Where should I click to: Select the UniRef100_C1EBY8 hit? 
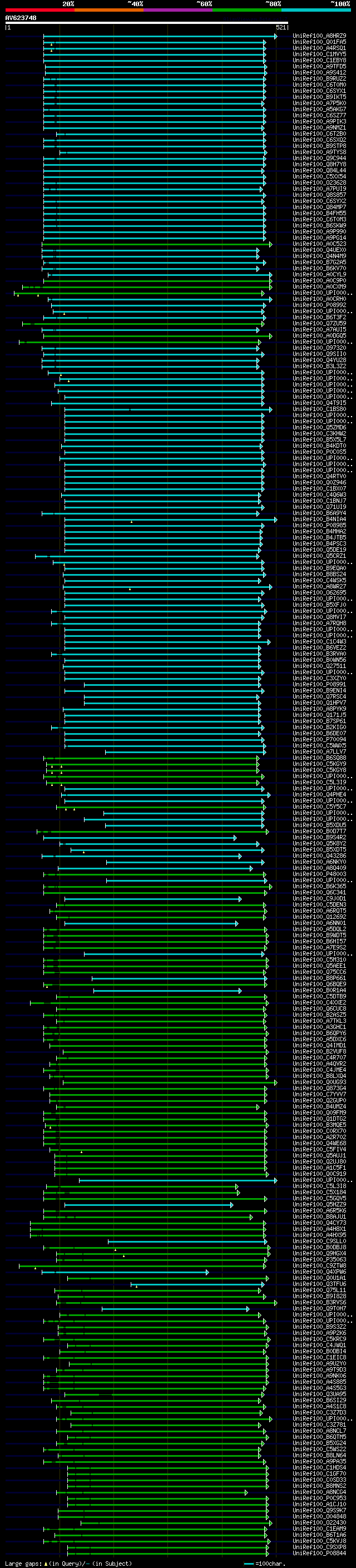319,60
